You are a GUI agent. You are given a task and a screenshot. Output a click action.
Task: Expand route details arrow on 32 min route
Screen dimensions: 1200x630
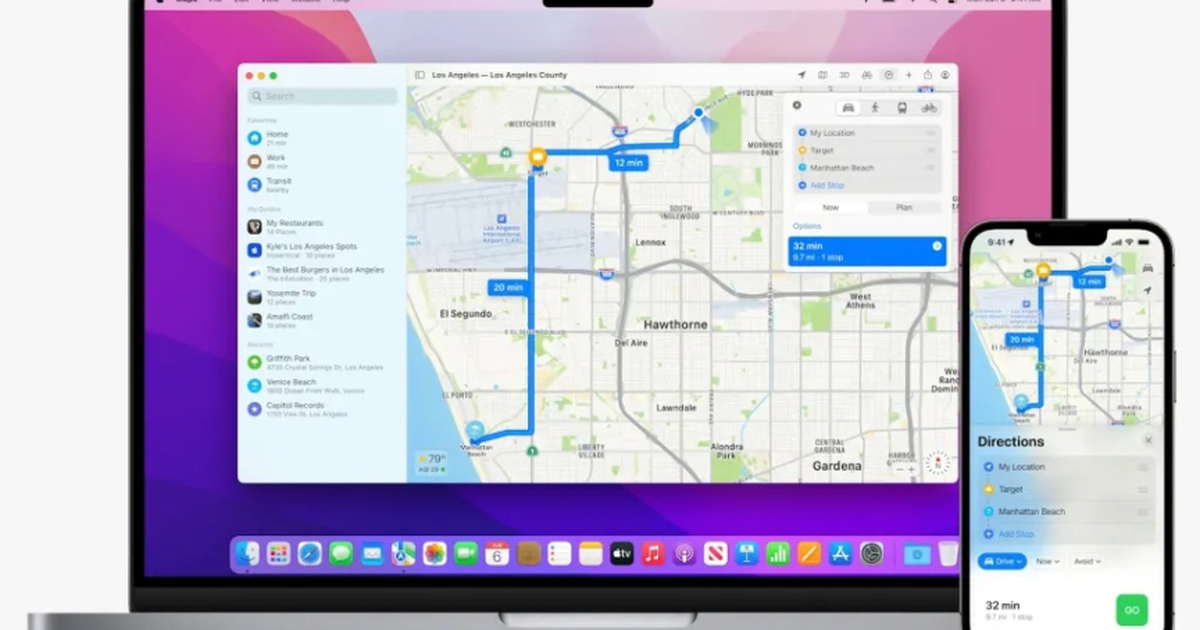(x=937, y=246)
